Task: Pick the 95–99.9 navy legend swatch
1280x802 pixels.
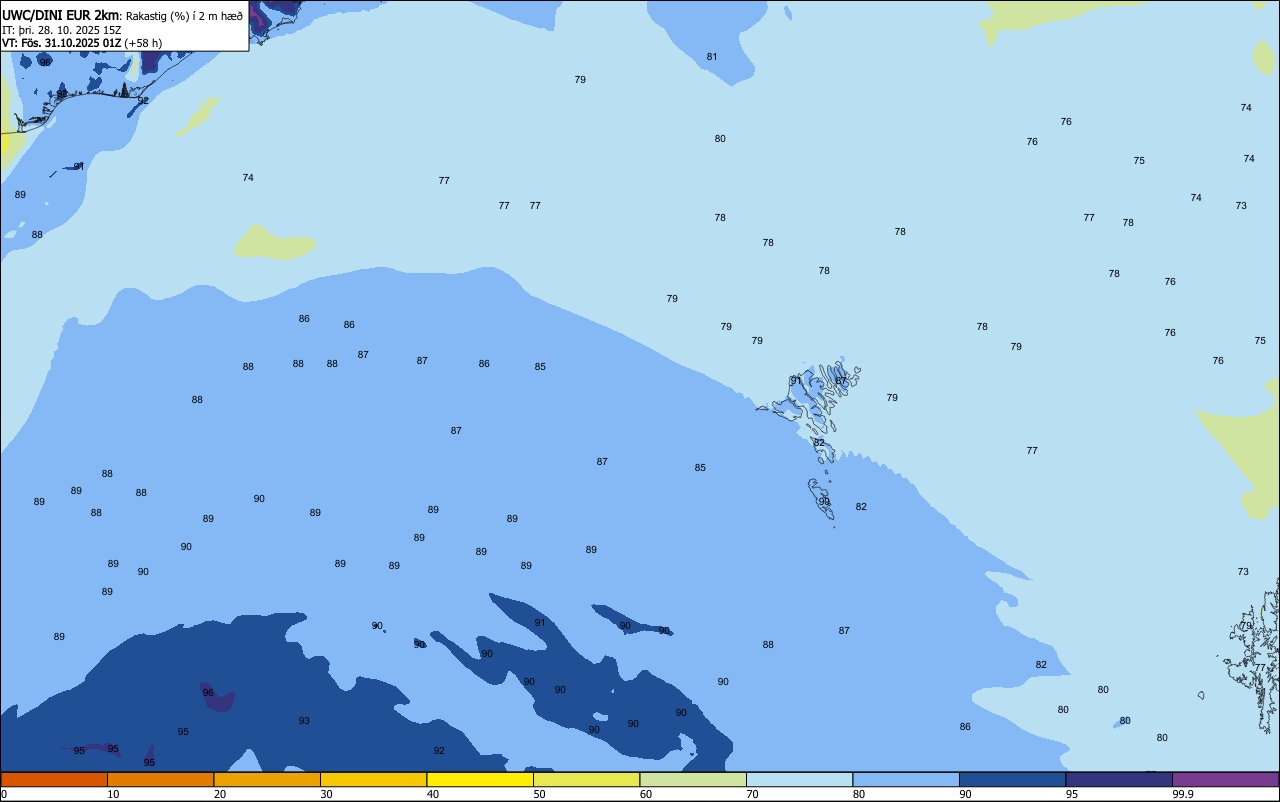Action: tap(1119, 779)
